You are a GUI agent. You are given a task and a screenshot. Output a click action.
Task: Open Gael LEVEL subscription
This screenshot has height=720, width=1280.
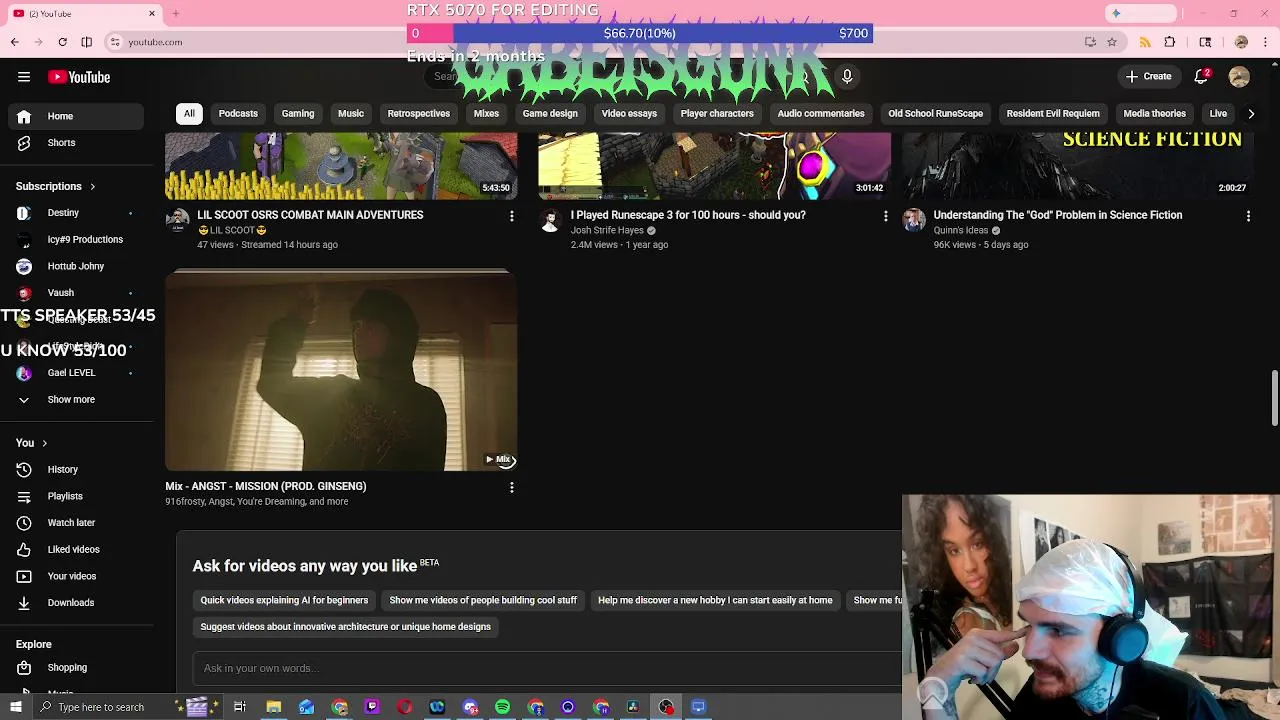(x=77, y=373)
